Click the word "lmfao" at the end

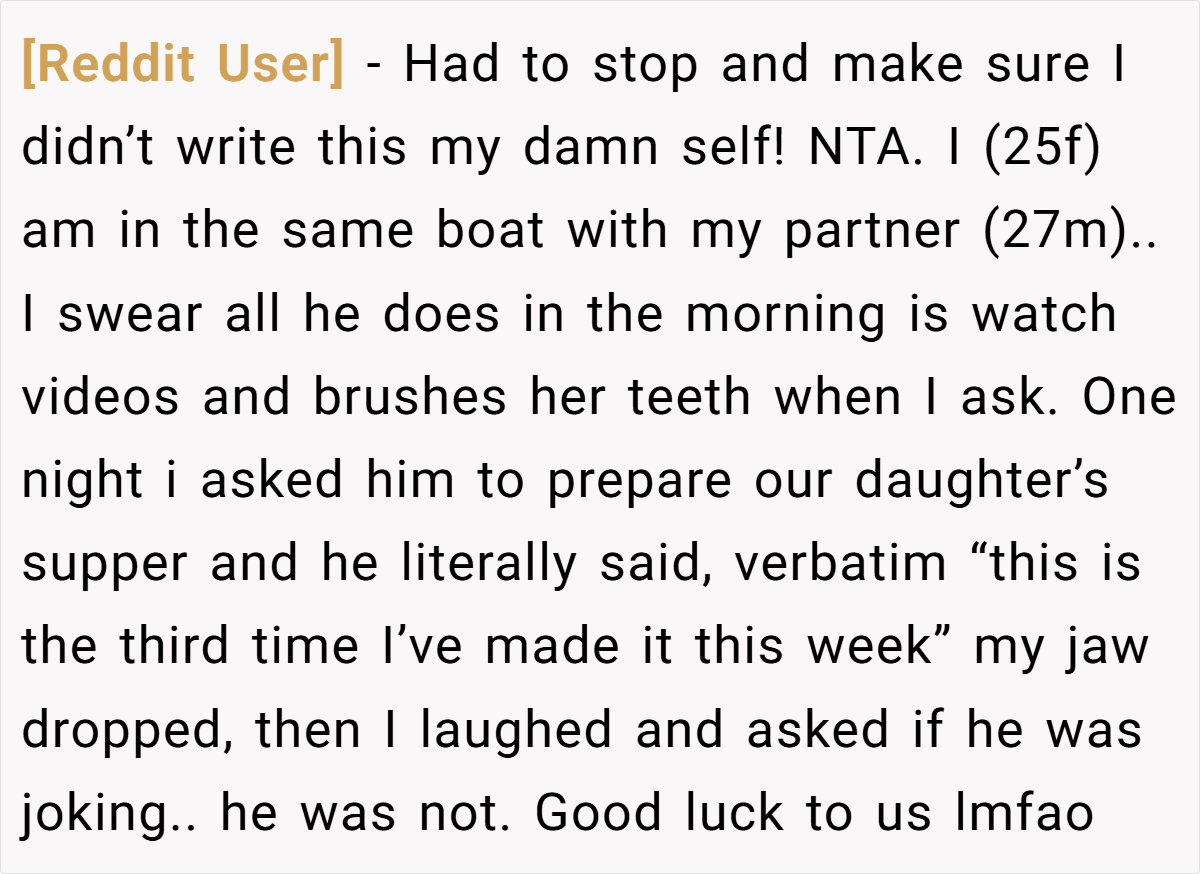click(1025, 812)
